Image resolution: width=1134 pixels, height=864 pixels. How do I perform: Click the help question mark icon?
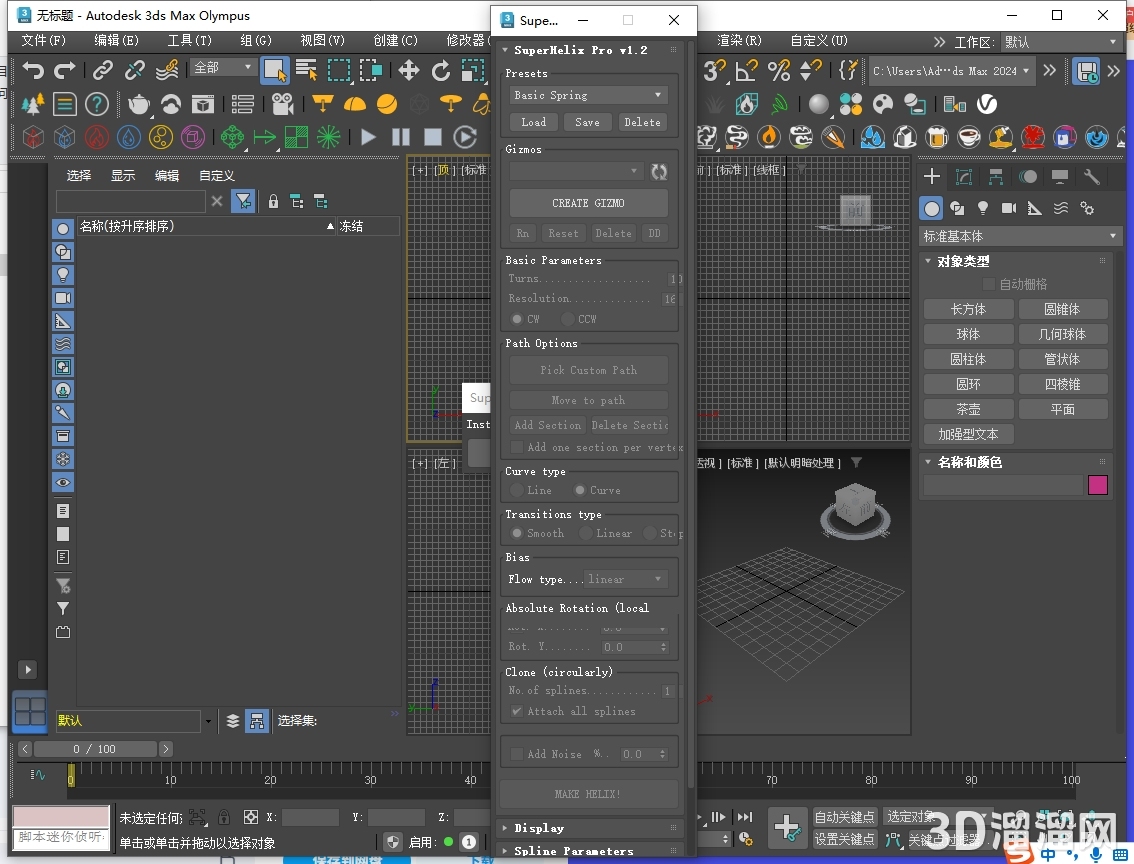point(96,104)
